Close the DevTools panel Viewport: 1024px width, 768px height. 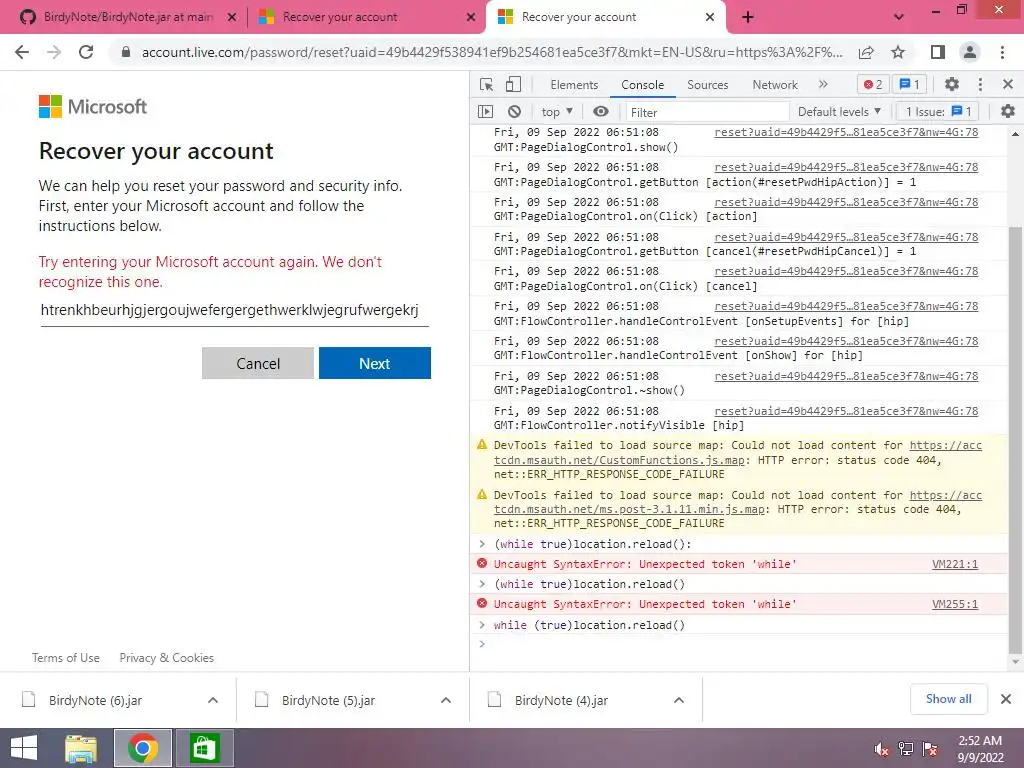(1008, 84)
